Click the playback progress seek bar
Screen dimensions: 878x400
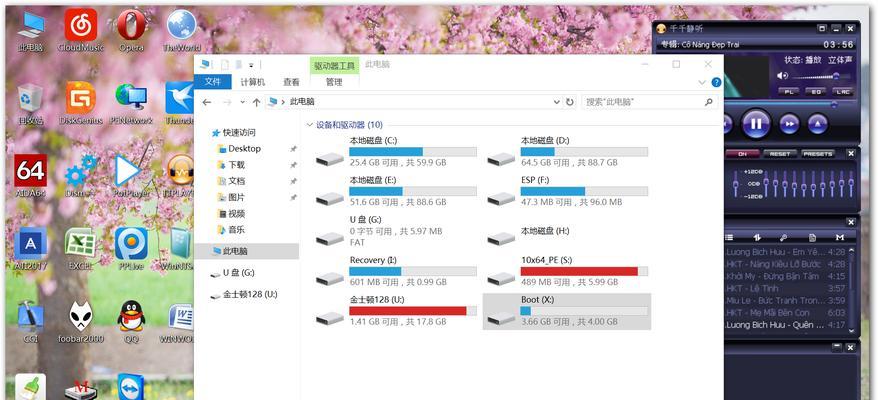[790, 104]
